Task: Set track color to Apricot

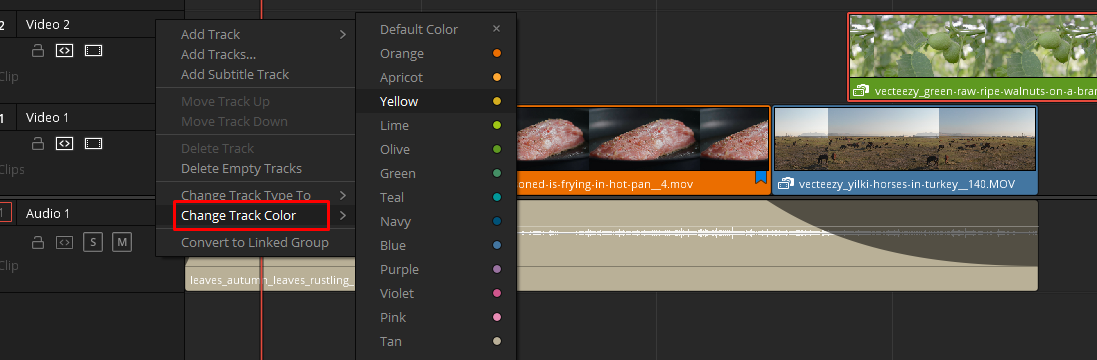Action: tap(437, 78)
